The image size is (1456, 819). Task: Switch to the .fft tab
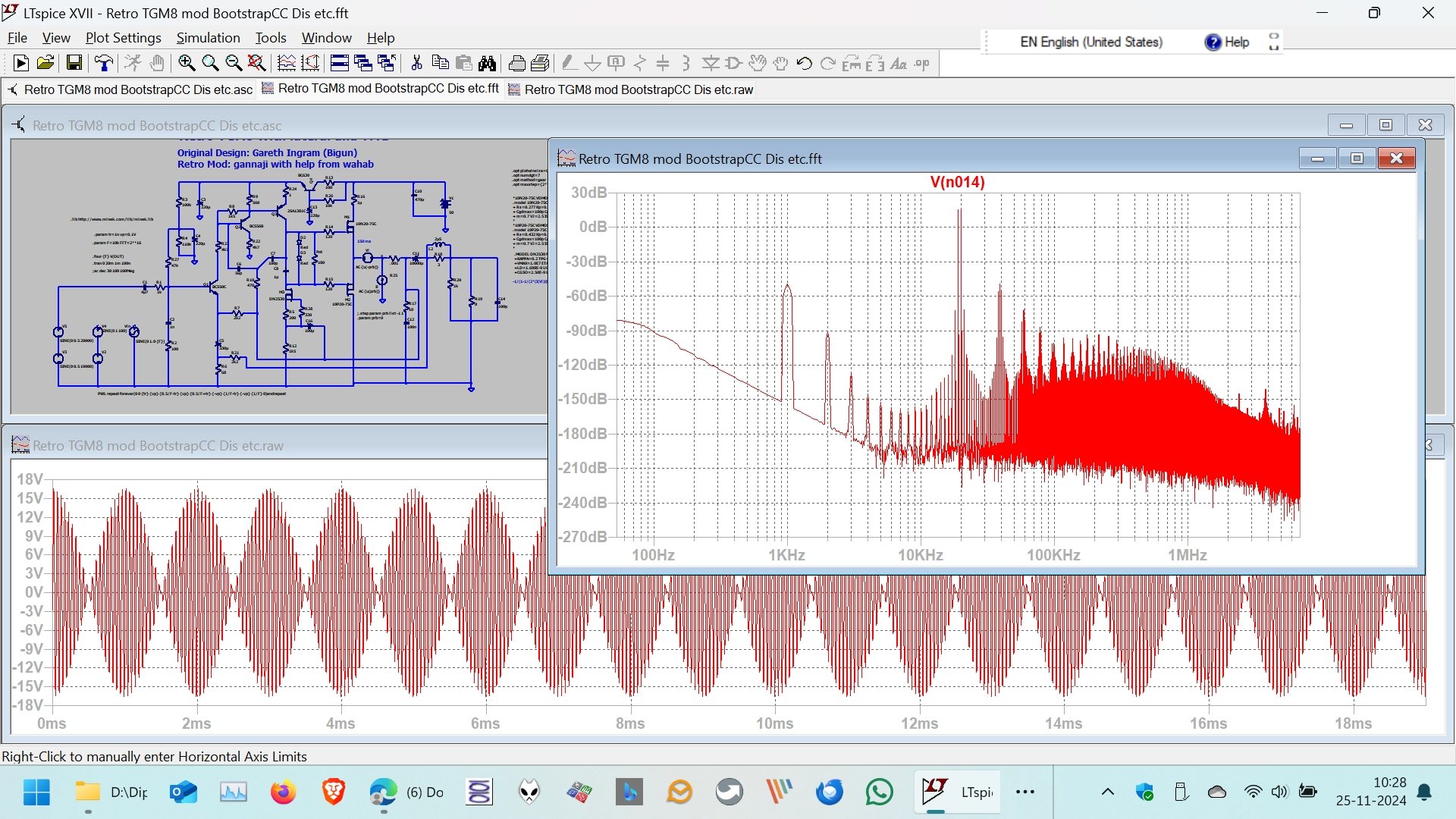381,89
